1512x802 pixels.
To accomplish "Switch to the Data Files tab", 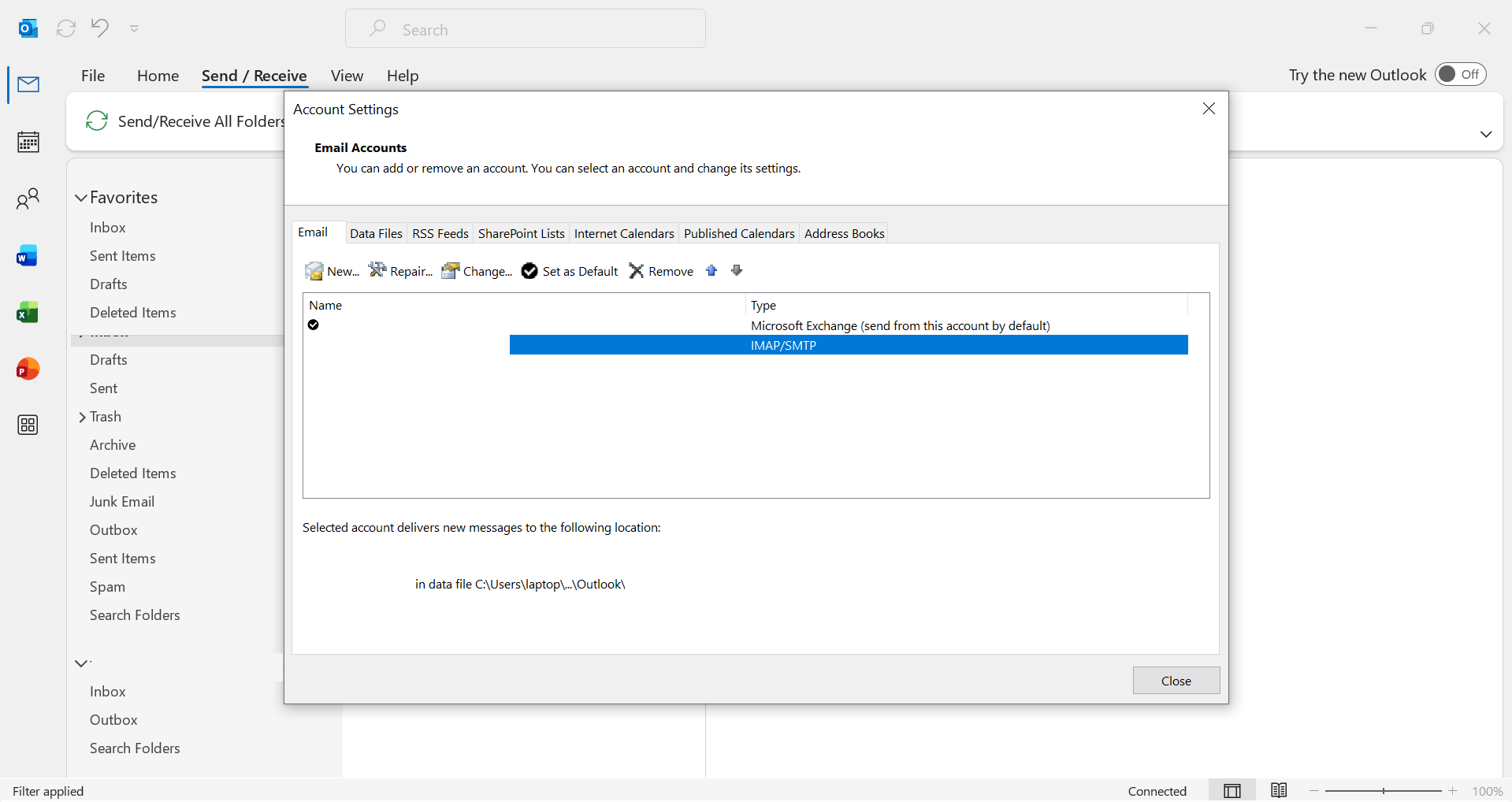I will [376, 234].
